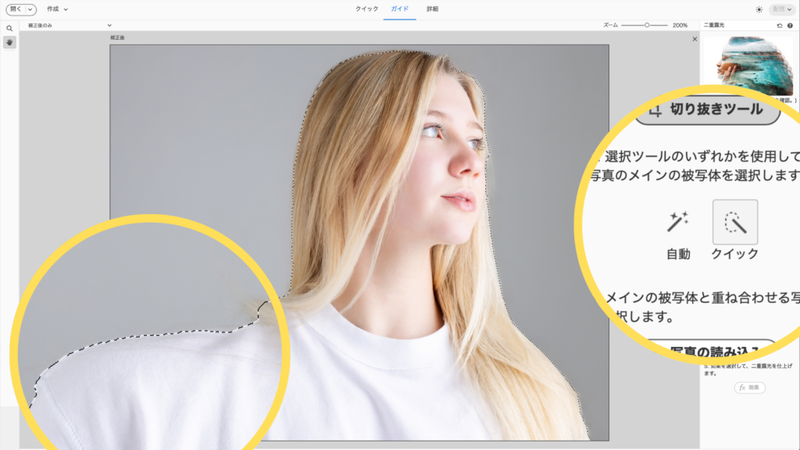Close the guided edit with the X

pyautogui.click(x=694, y=39)
